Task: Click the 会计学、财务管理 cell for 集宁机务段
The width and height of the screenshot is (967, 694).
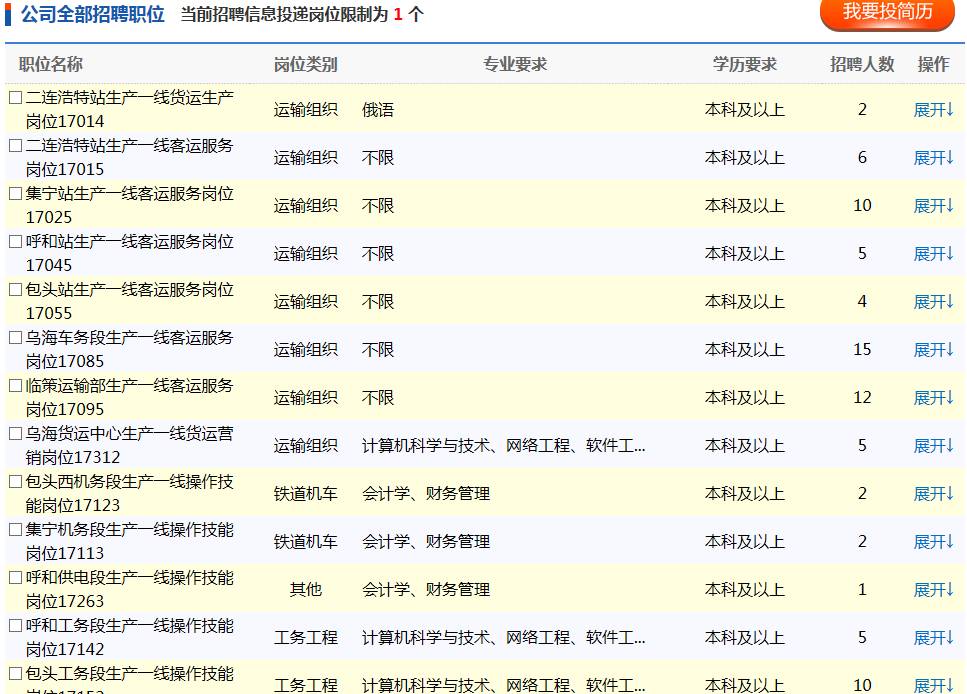Action: click(x=426, y=542)
